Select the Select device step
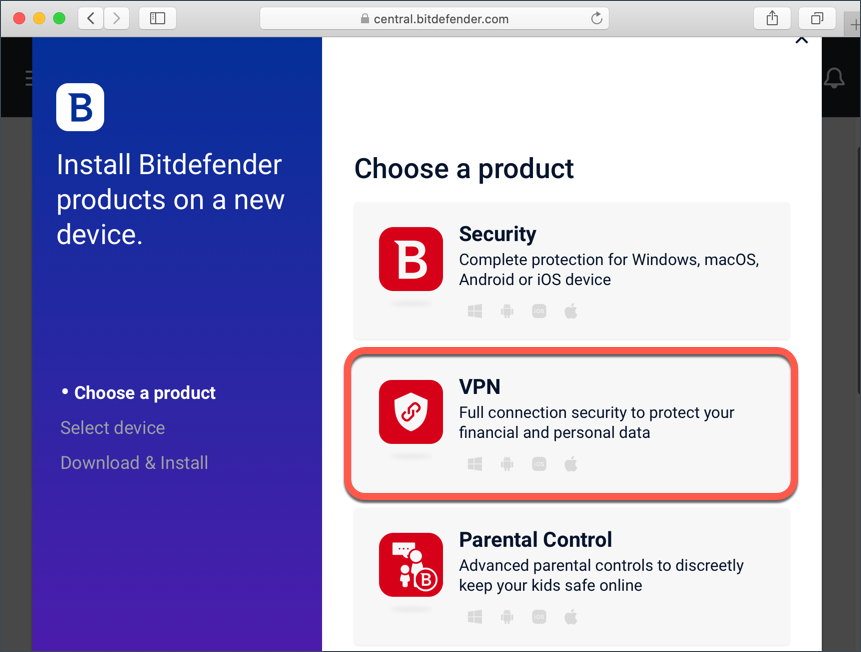This screenshot has height=652, width=861. pos(113,428)
